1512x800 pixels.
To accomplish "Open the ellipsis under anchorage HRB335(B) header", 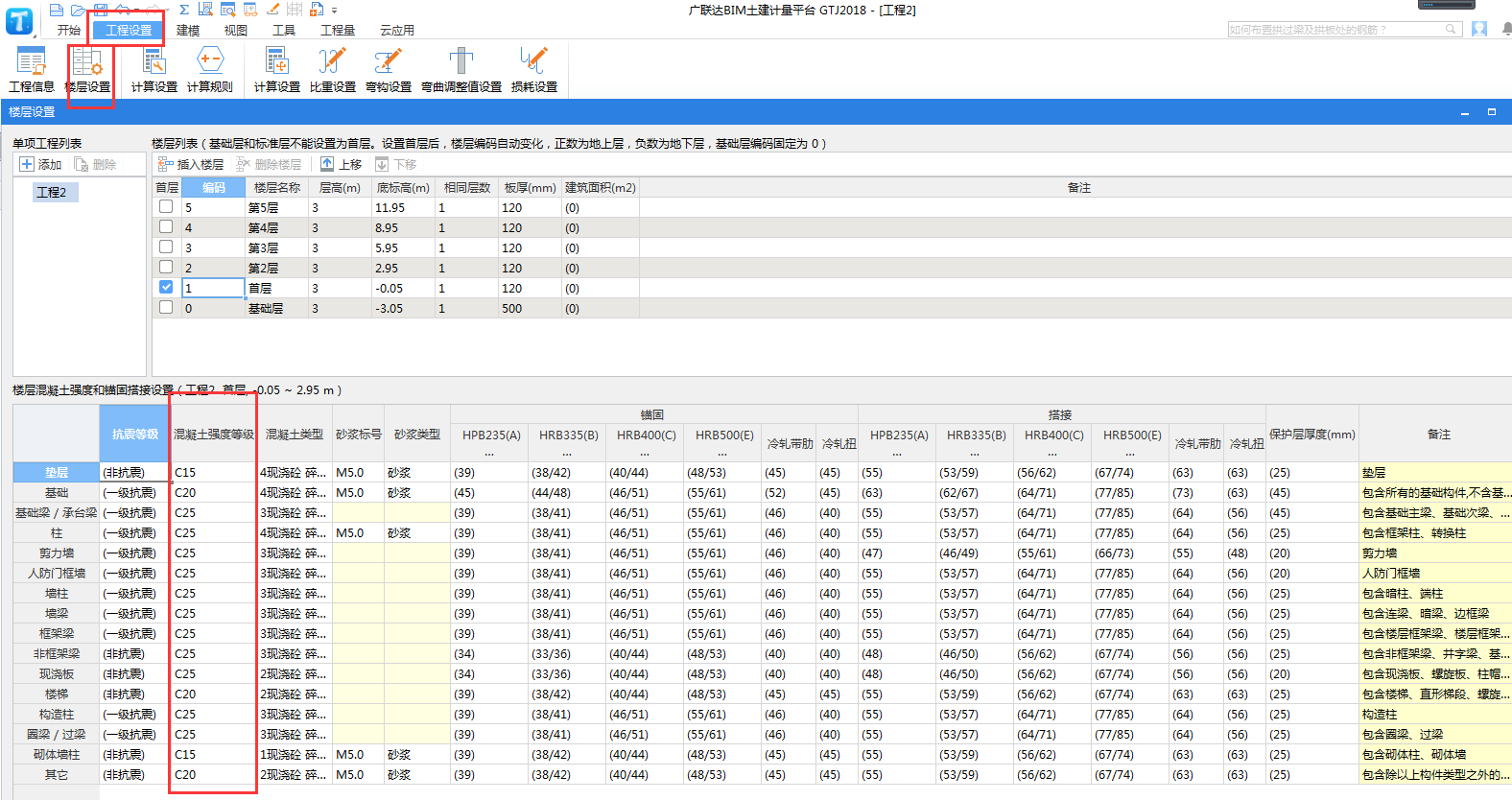I will [567, 454].
